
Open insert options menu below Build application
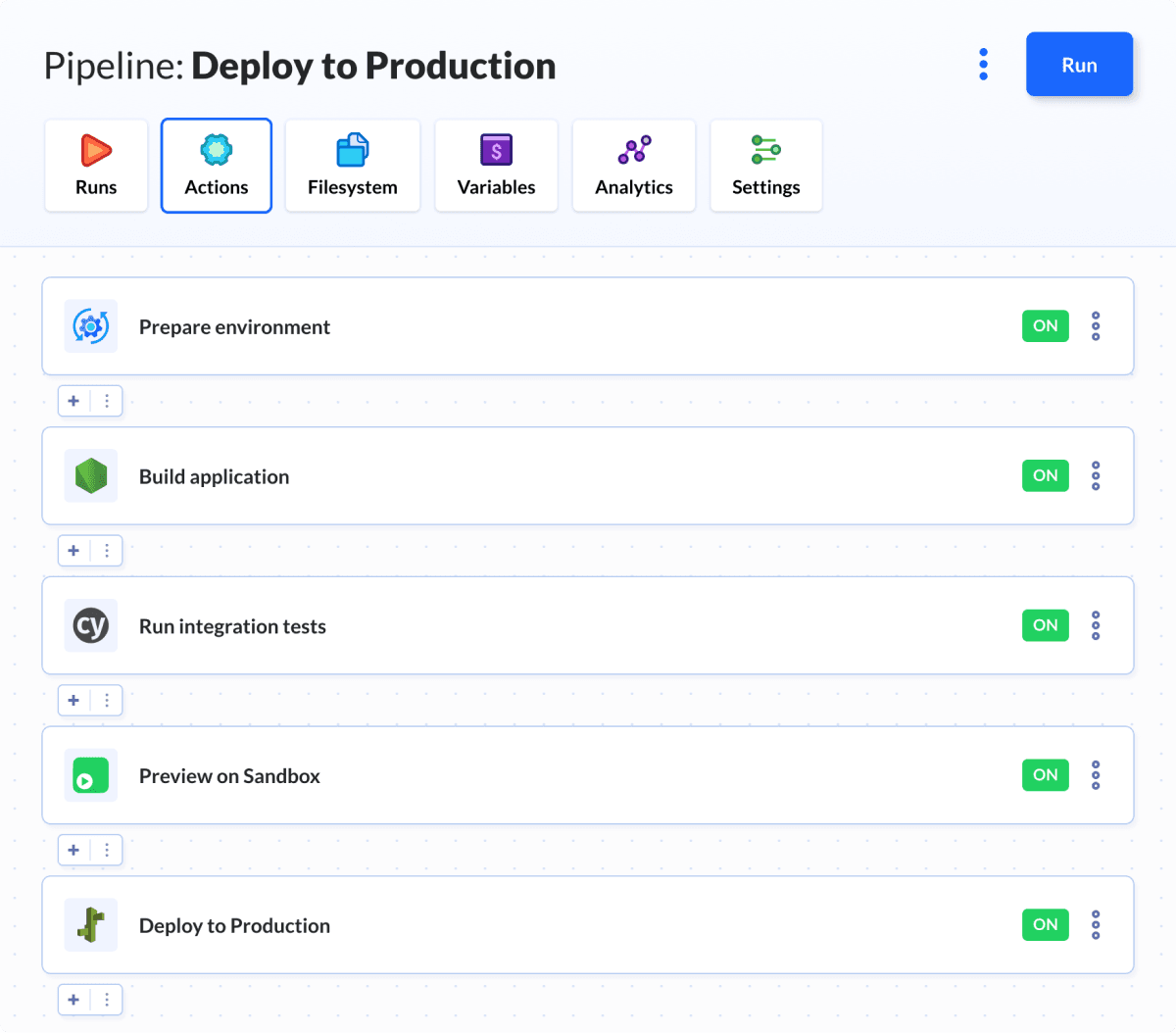tap(107, 551)
